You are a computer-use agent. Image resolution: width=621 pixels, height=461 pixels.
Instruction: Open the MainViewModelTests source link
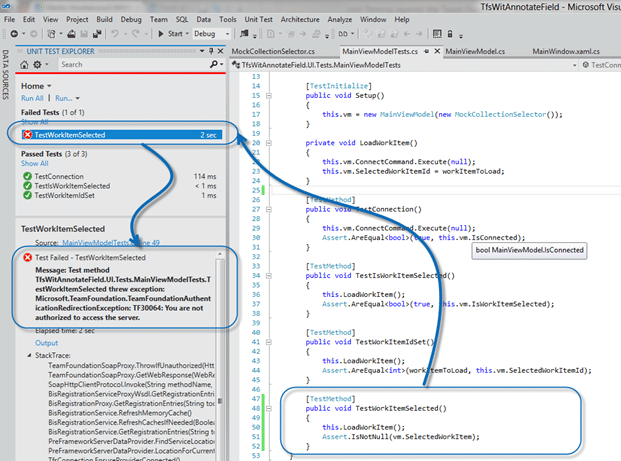pos(111,243)
